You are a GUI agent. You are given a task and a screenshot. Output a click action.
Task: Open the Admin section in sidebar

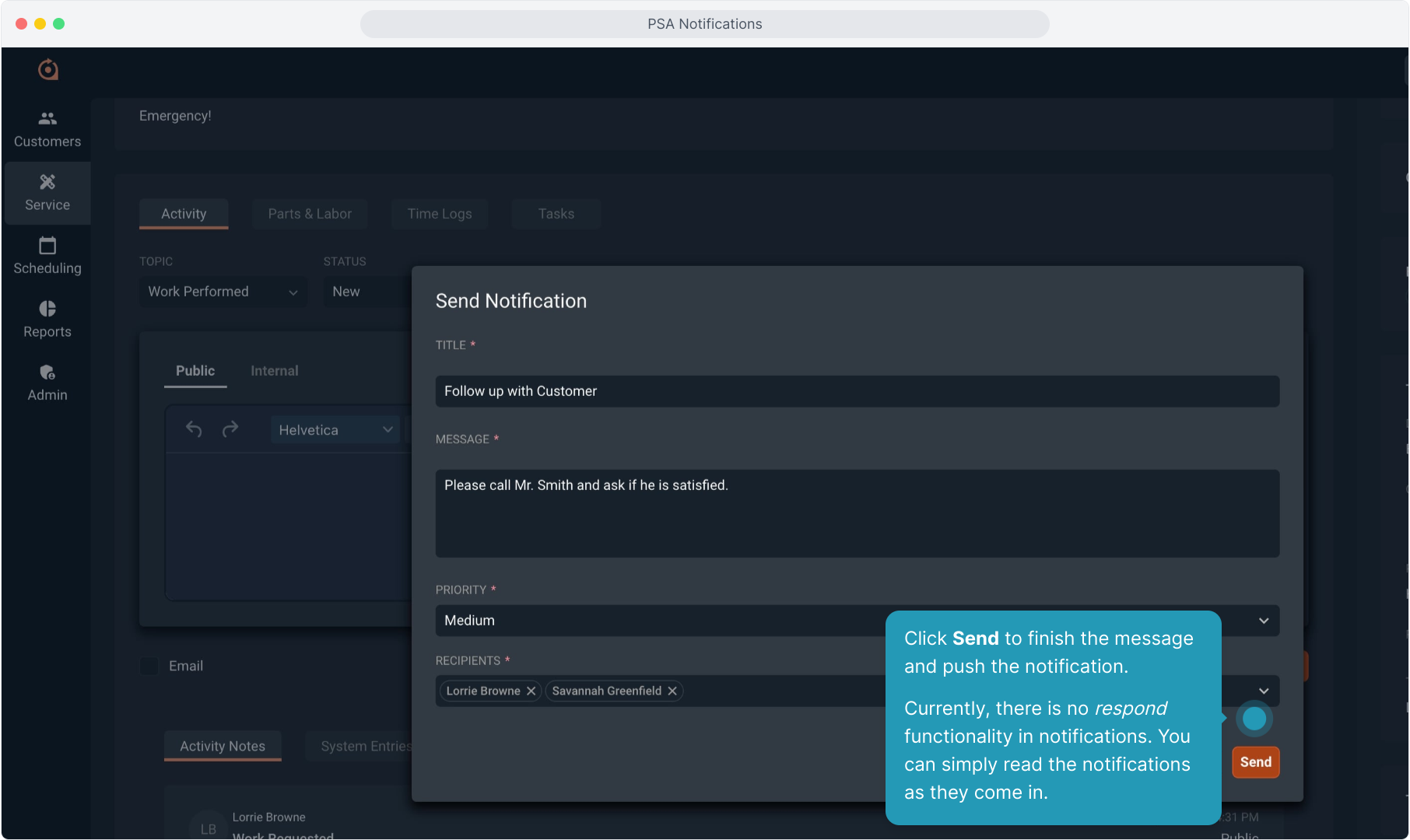pos(47,383)
